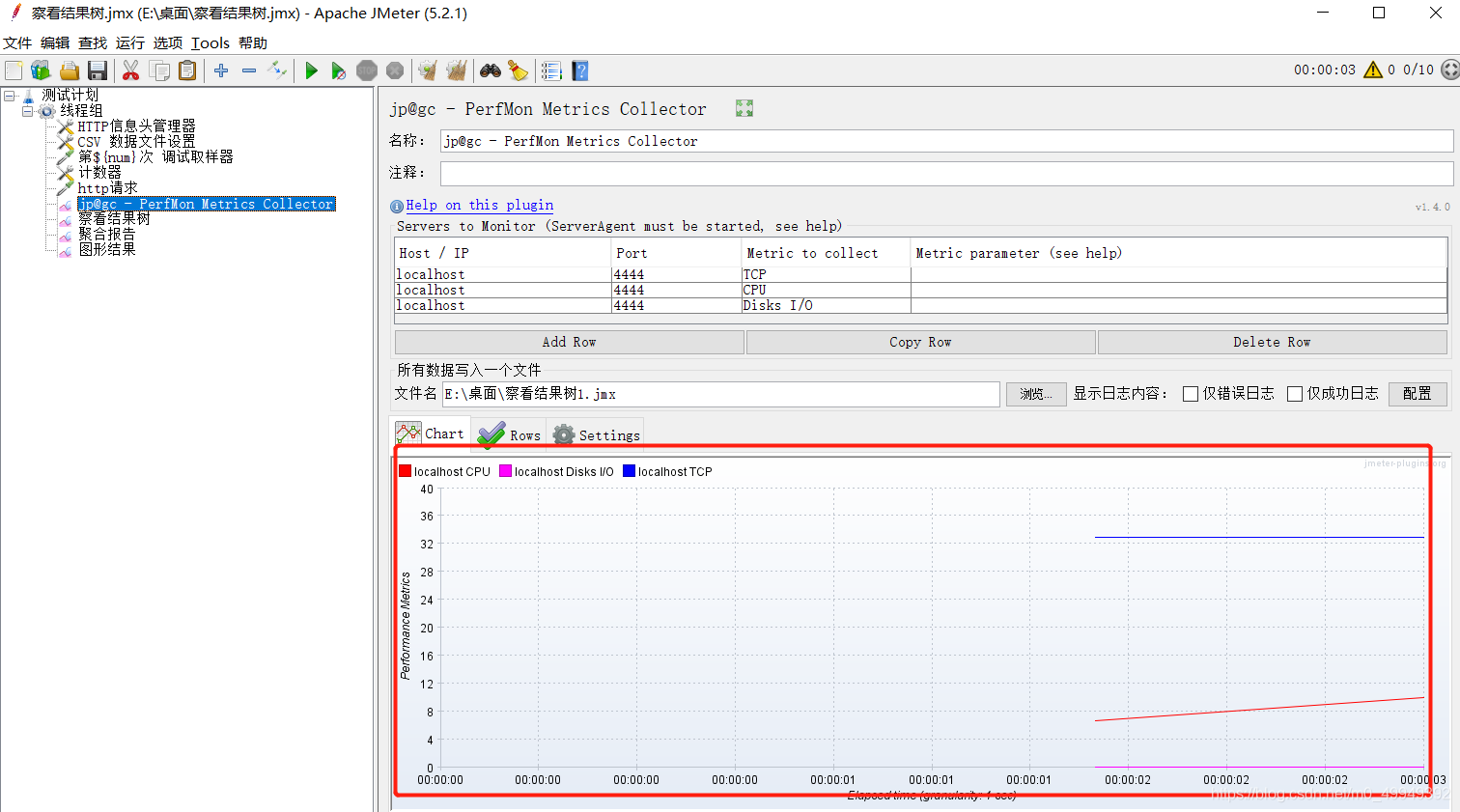Click the Delete Row button
The width and height of the screenshot is (1460, 812).
click(x=1273, y=342)
